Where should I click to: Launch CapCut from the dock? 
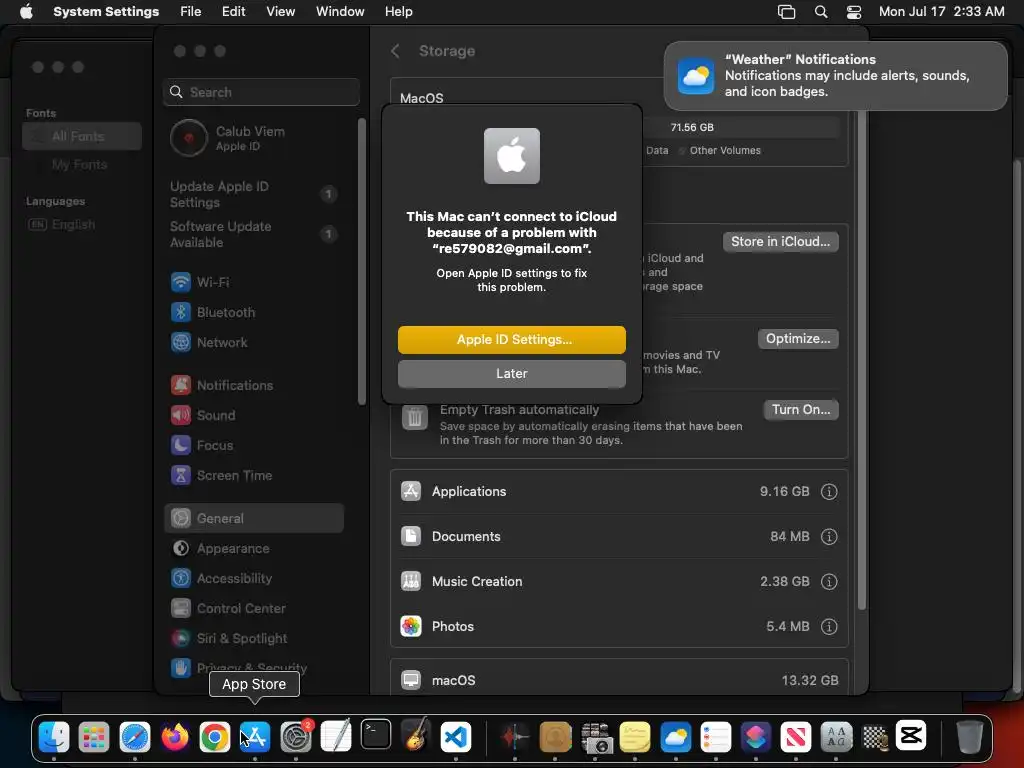point(912,735)
